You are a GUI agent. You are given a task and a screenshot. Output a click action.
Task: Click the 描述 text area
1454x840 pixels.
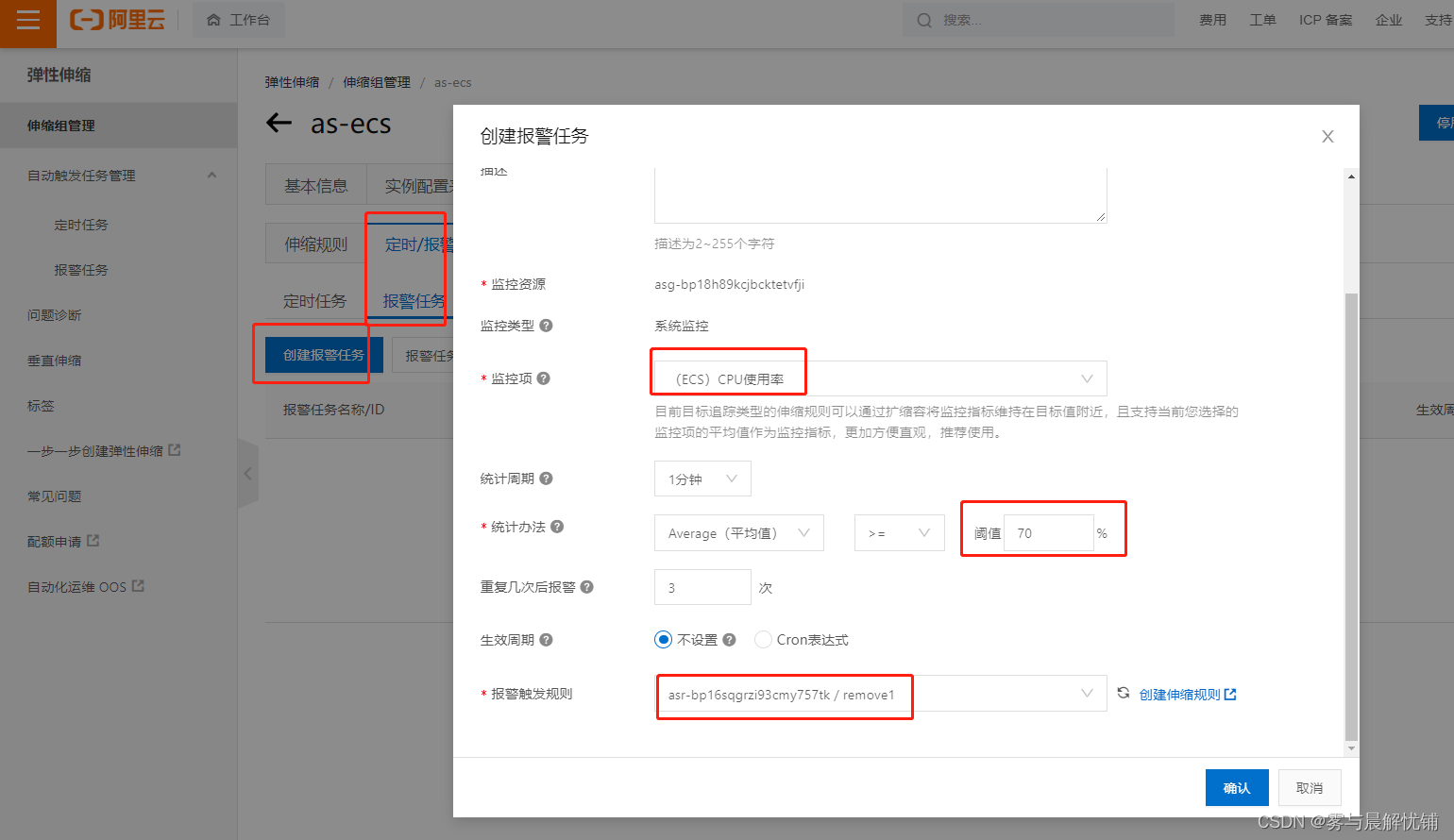[x=880, y=195]
